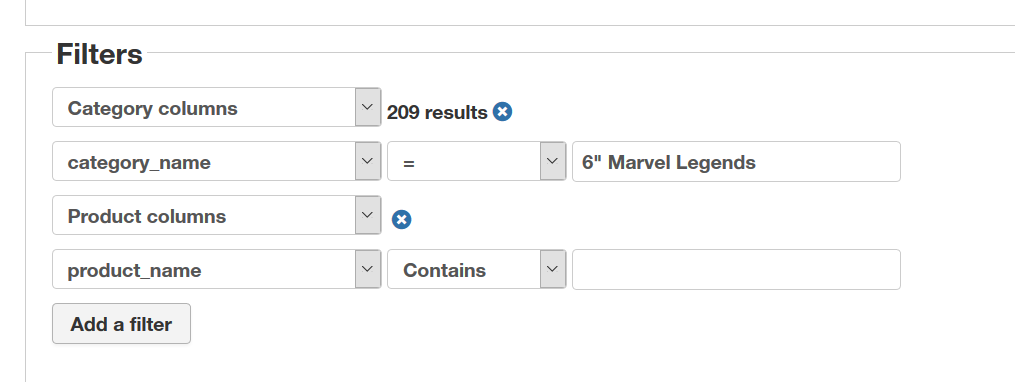Image resolution: width=1015 pixels, height=382 pixels.
Task: Focus the 6" Marvel Legends value field
Action: point(736,161)
